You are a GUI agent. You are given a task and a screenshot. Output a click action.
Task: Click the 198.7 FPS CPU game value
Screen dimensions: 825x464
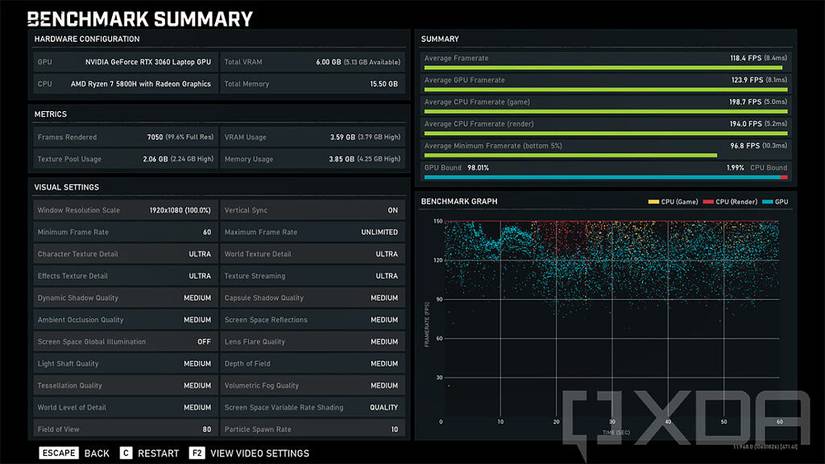[x=745, y=102]
